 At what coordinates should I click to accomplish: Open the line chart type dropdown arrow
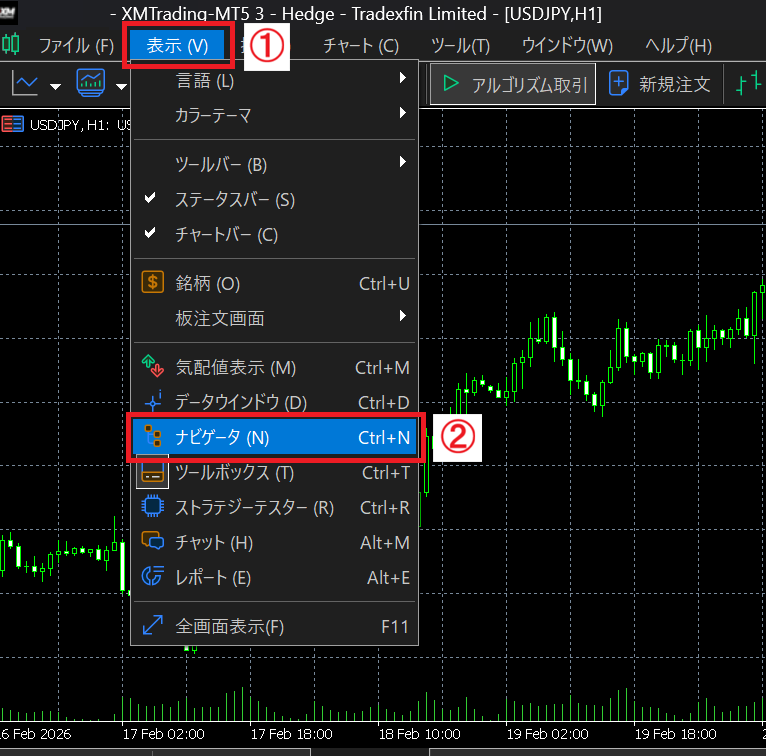pos(55,86)
